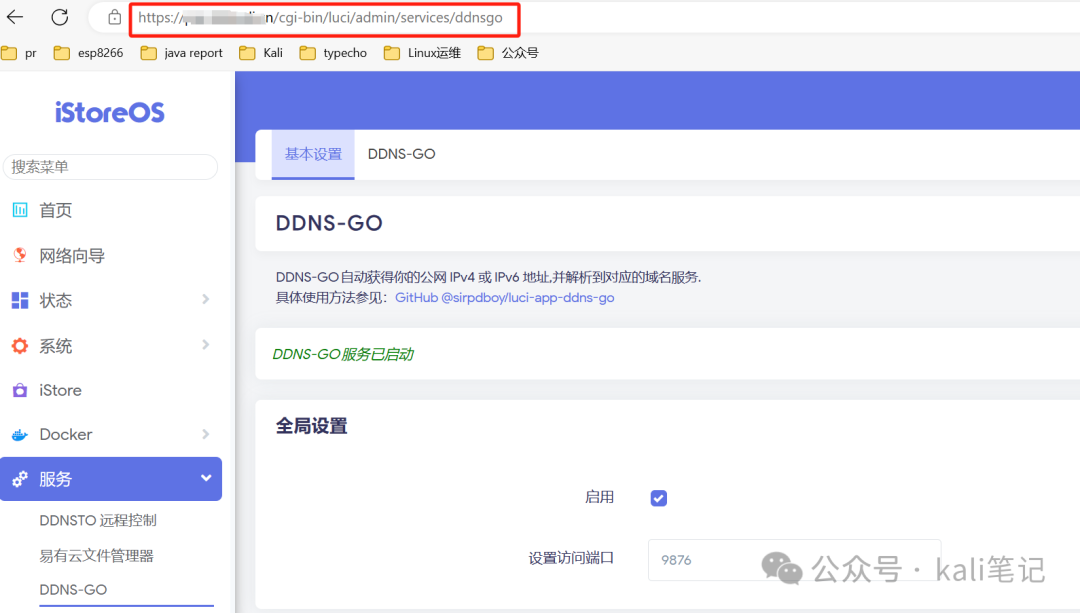This screenshot has width=1080, height=613.
Task: Click the browser back arrow
Action: coord(15,17)
